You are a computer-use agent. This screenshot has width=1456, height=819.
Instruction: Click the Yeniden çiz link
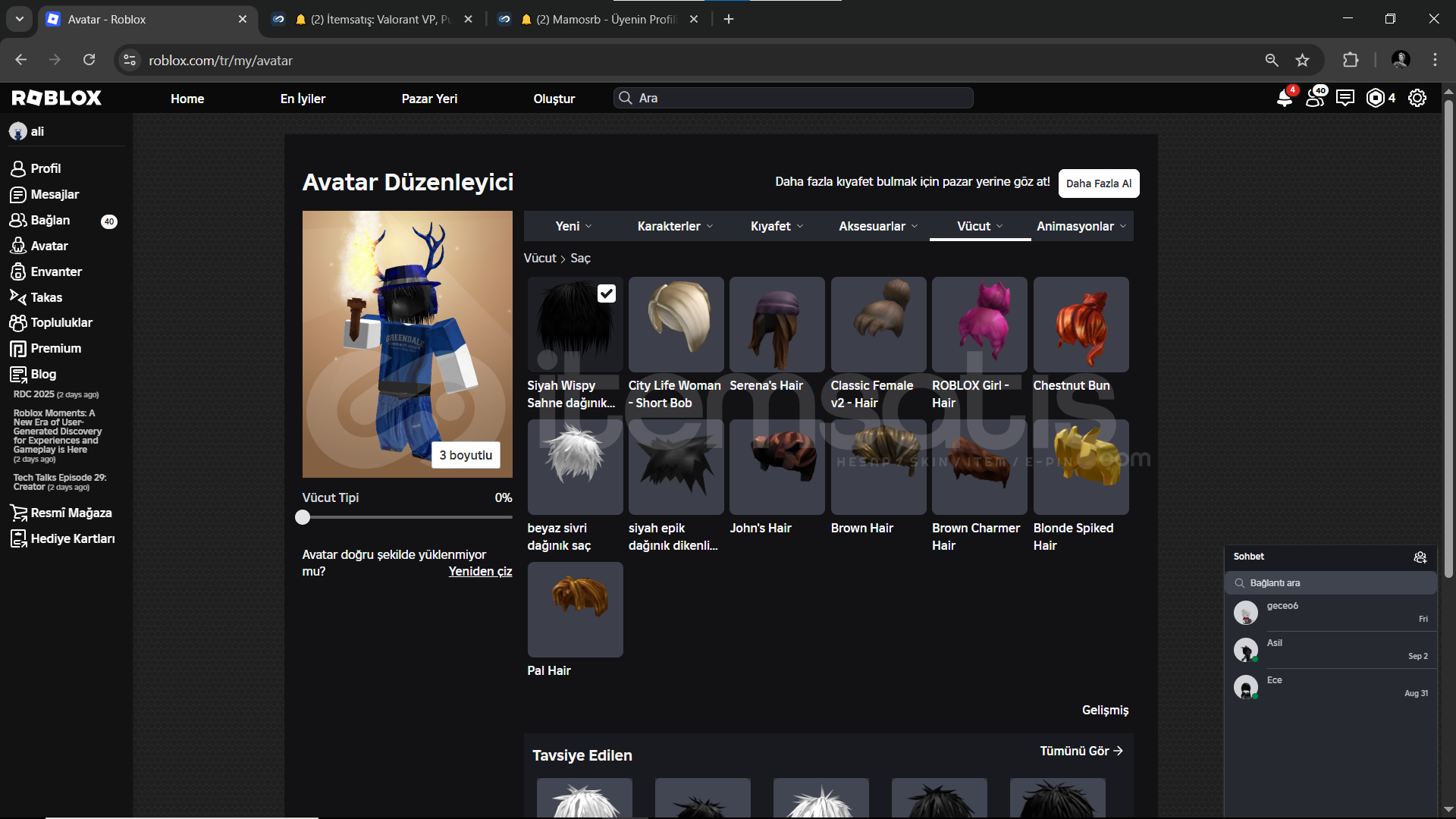tap(480, 571)
